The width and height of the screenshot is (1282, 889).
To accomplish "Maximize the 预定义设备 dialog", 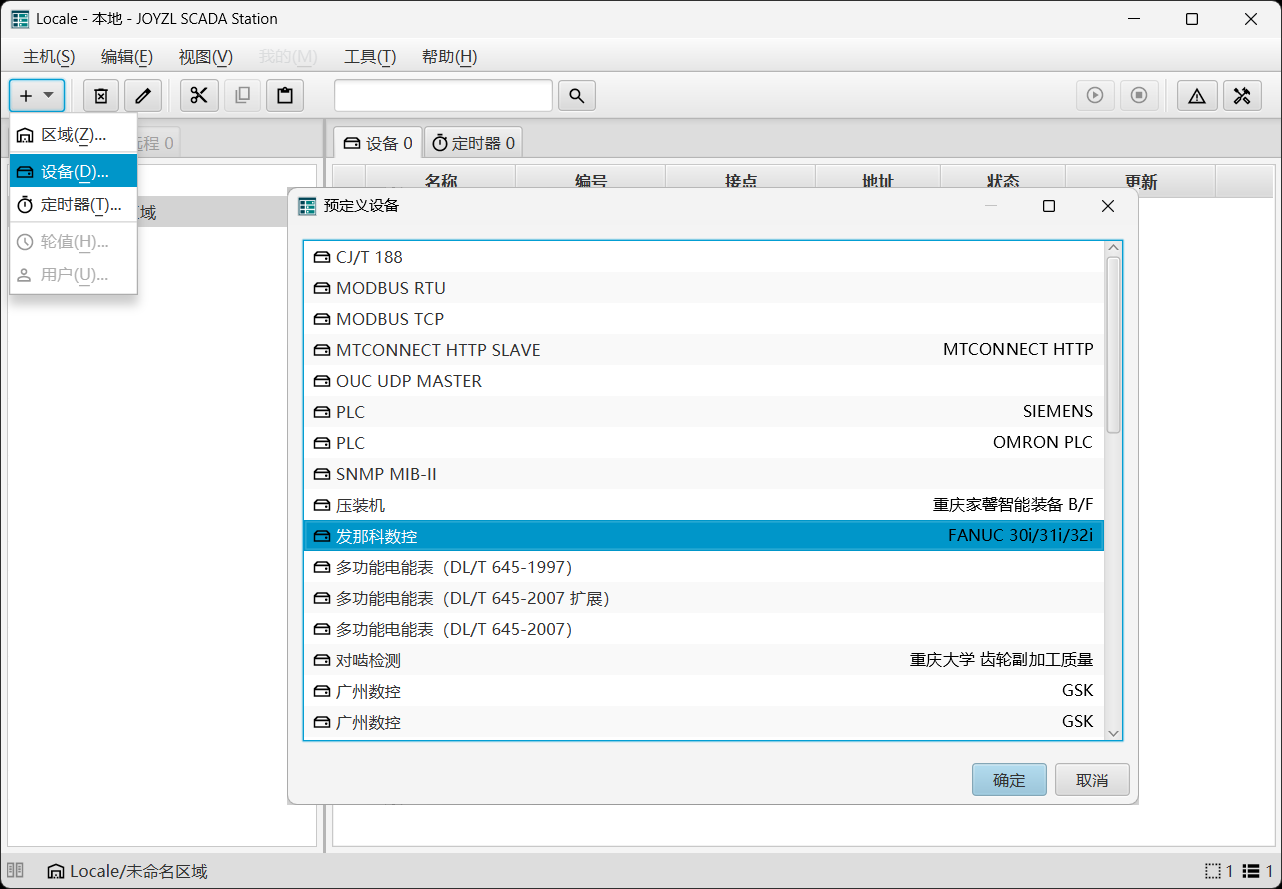I will click(1049, 206).
